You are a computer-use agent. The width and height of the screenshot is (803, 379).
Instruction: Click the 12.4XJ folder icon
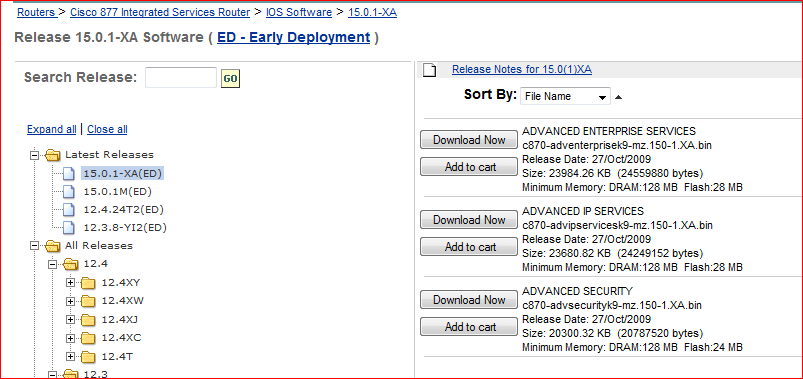pos(89,320)
